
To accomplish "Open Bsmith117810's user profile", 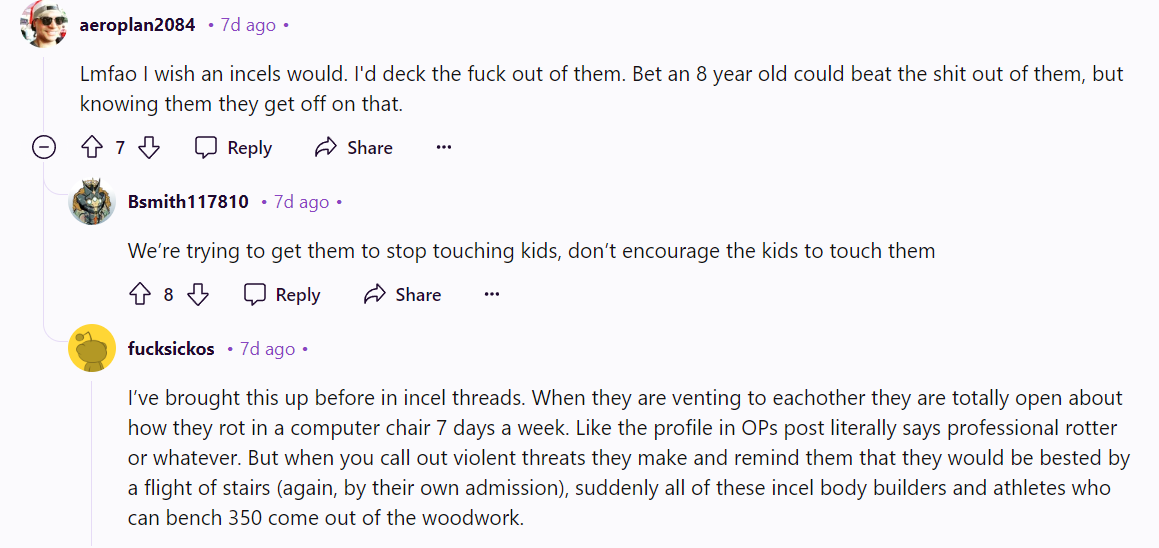I will point(188,202).
